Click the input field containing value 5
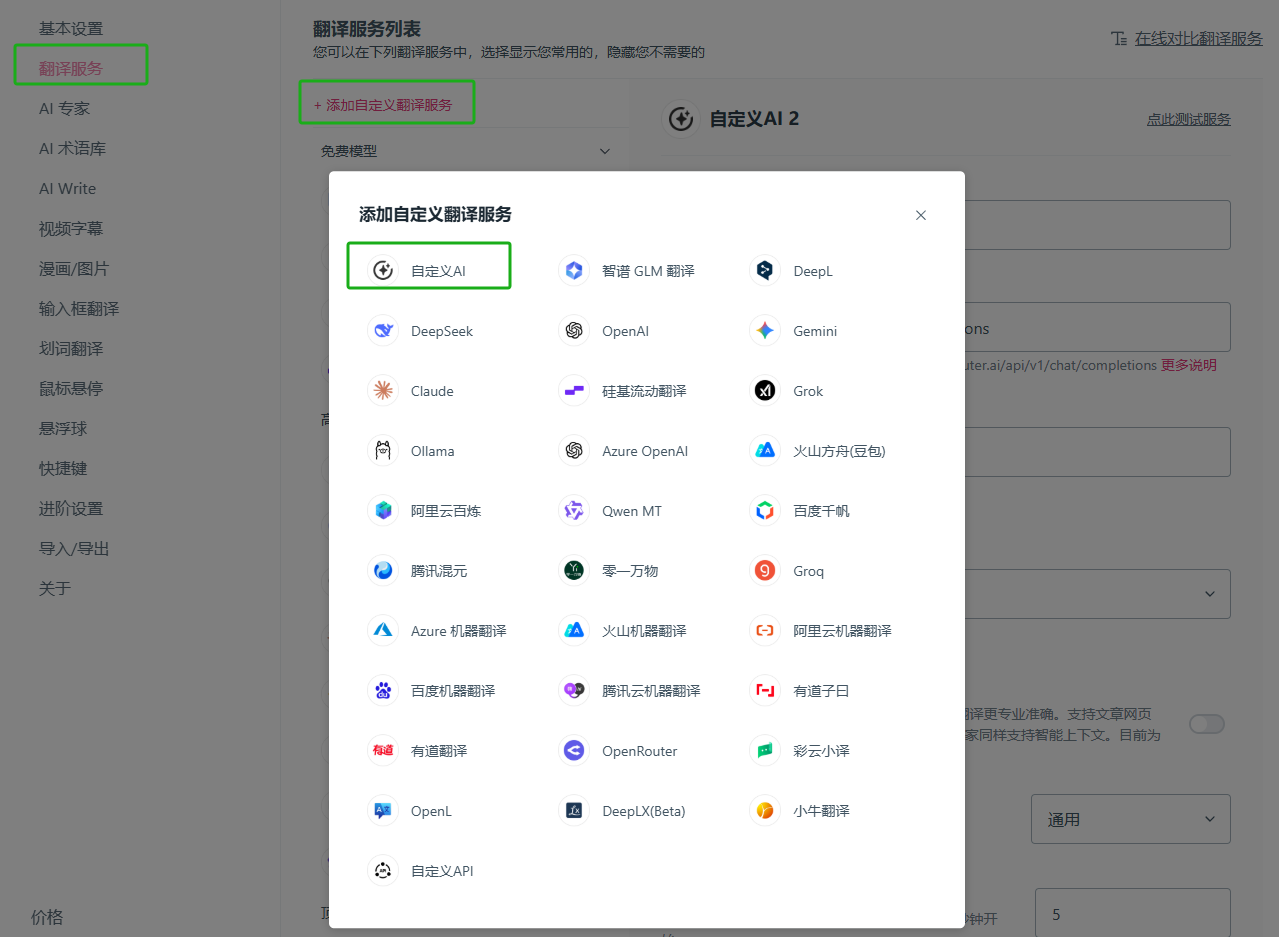This screenshot has height=937, width=1279. 1131,913
